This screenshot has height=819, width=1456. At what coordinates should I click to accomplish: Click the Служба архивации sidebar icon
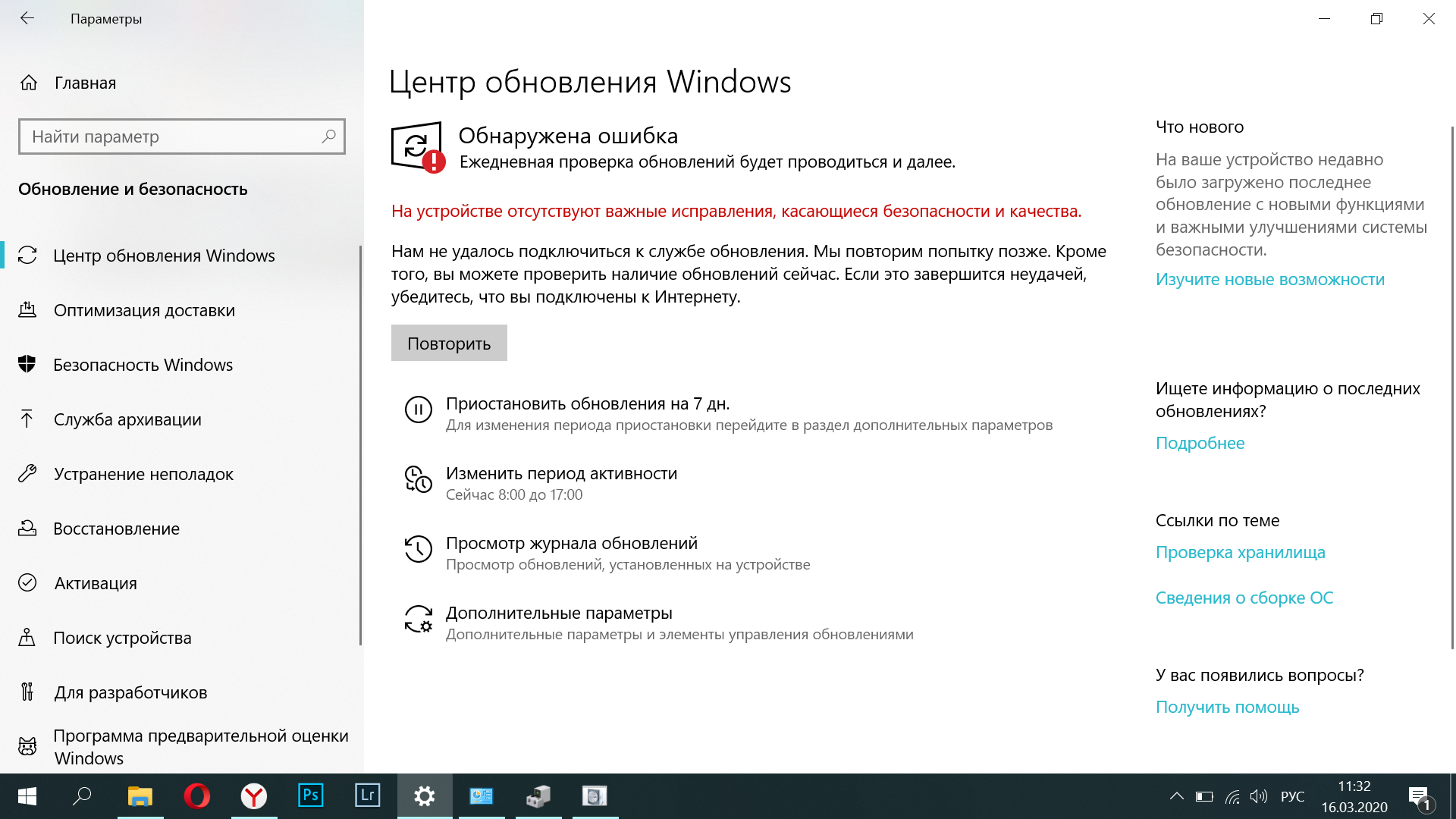point(27,418)
